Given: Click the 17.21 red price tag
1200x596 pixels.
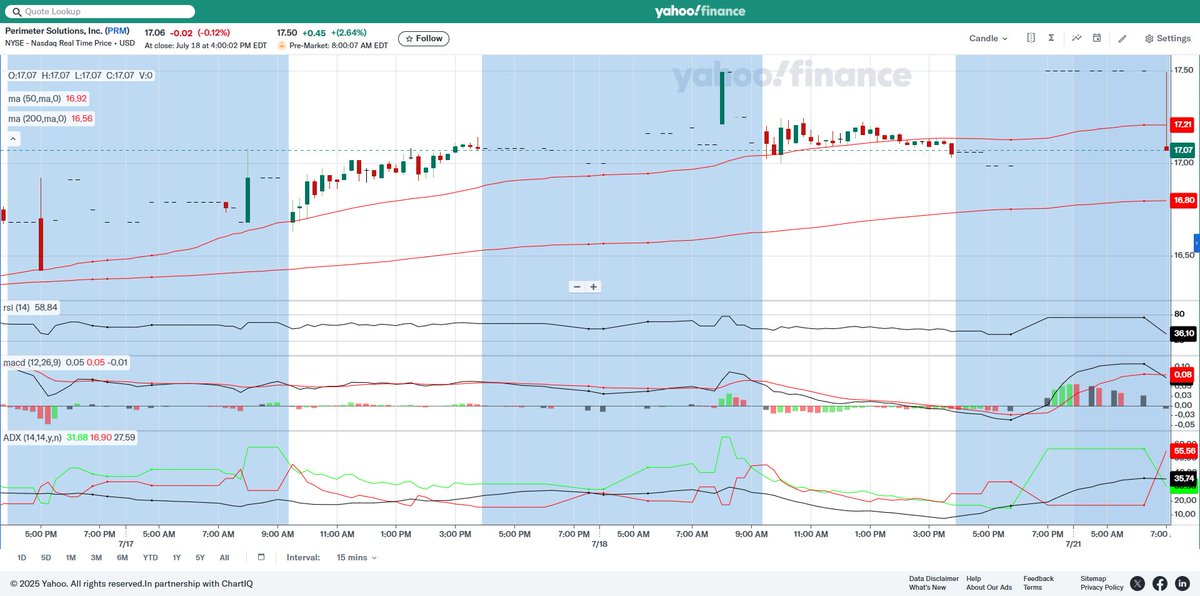Looking at the screenshot, I should tap(1183, 124).
